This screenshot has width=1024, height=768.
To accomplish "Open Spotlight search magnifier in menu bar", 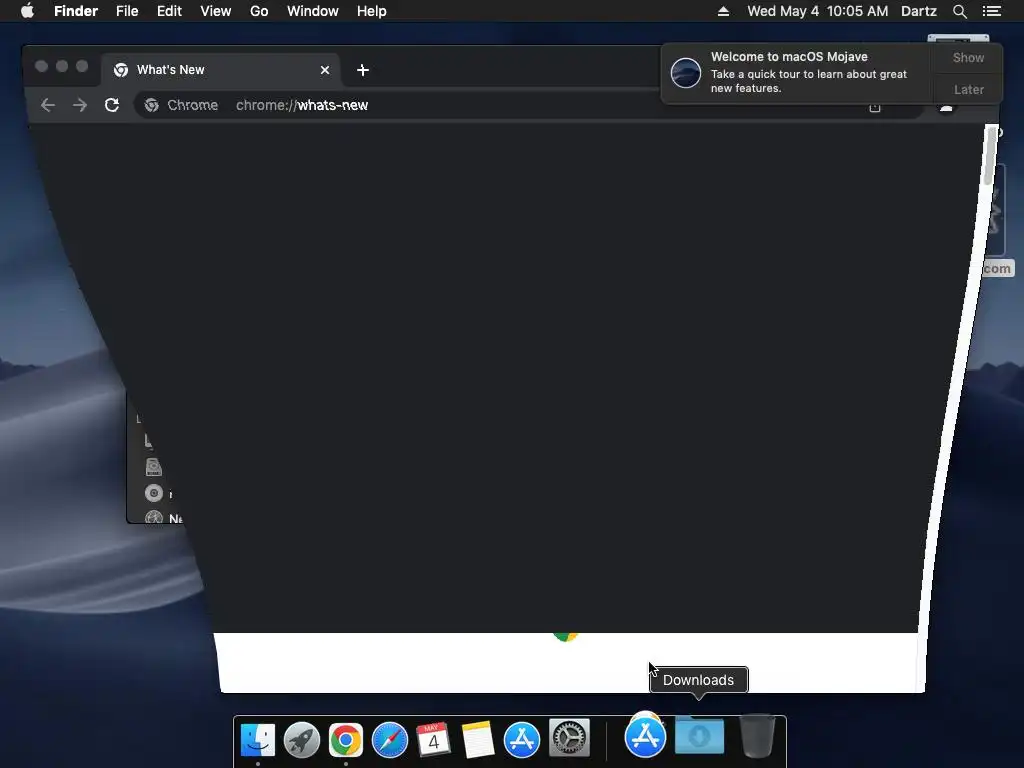I will point(959,11).
